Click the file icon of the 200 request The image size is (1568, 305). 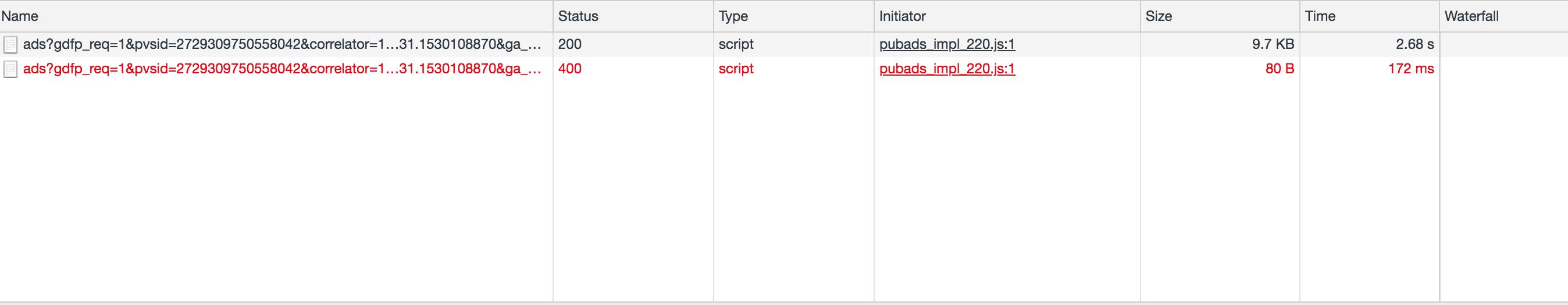tap(10, 44)
